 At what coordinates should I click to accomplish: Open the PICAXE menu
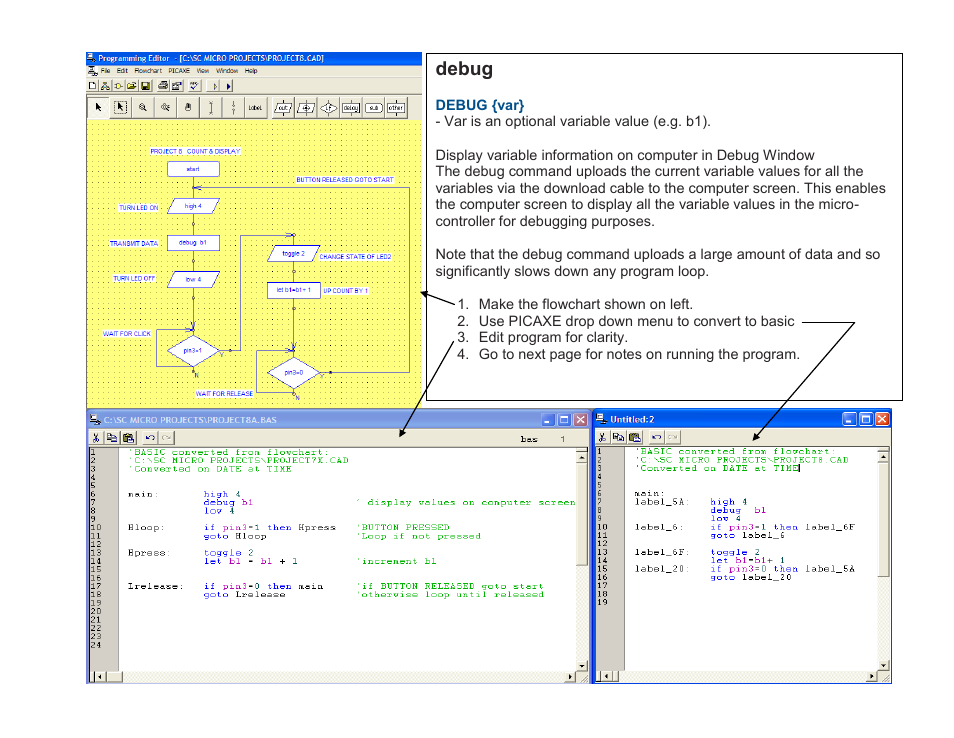click(179, 71)
